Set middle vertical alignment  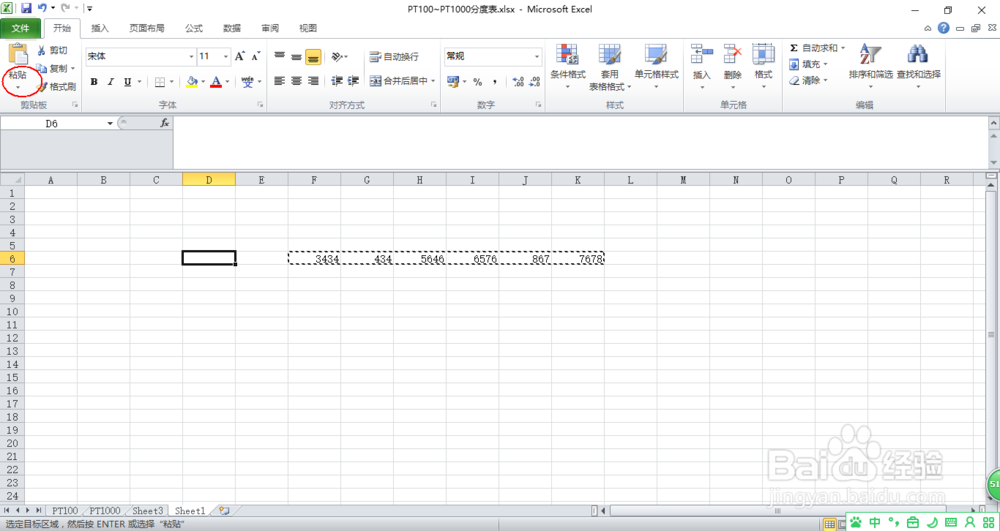(x=296, y=57)
